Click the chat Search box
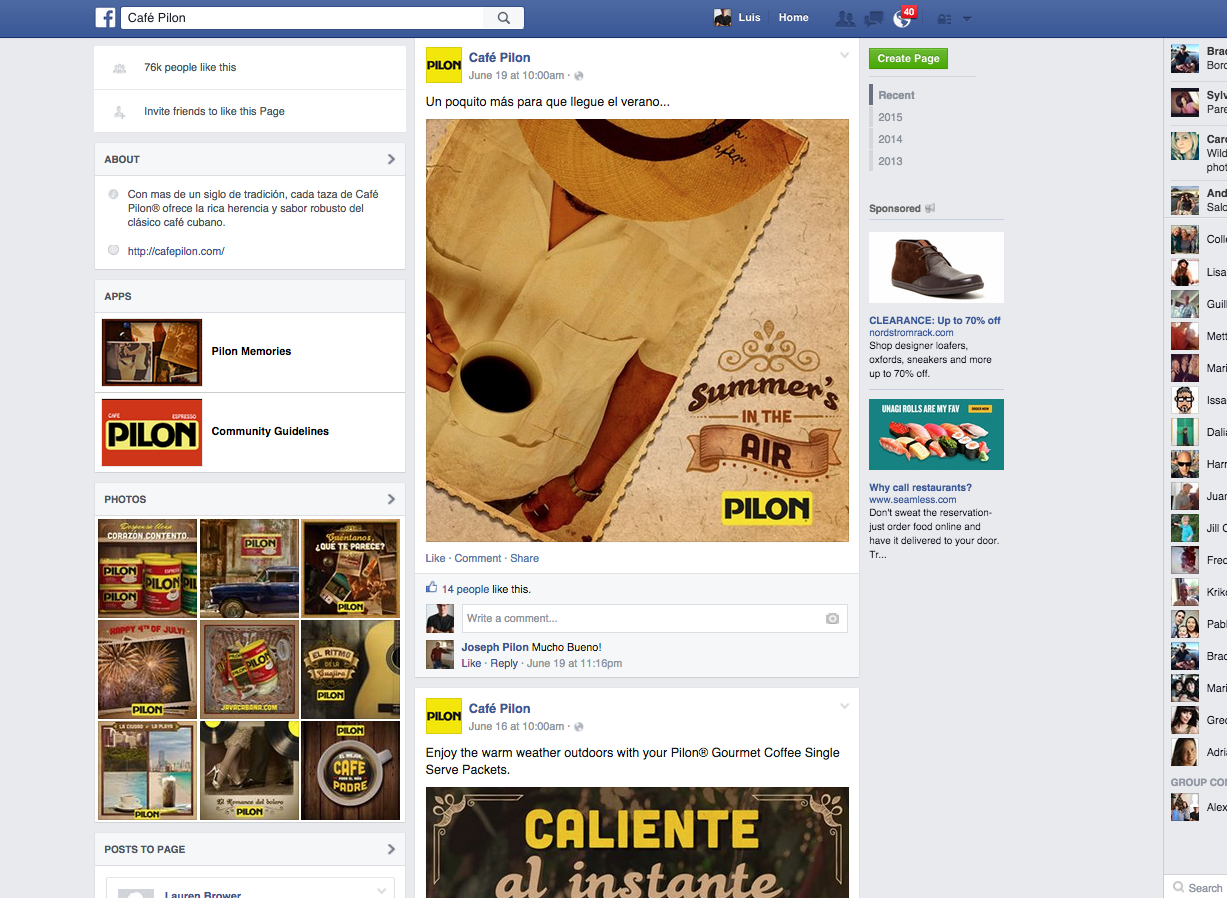The height and width of the screenshot is (898, 1227). (x=1196, y=887)
